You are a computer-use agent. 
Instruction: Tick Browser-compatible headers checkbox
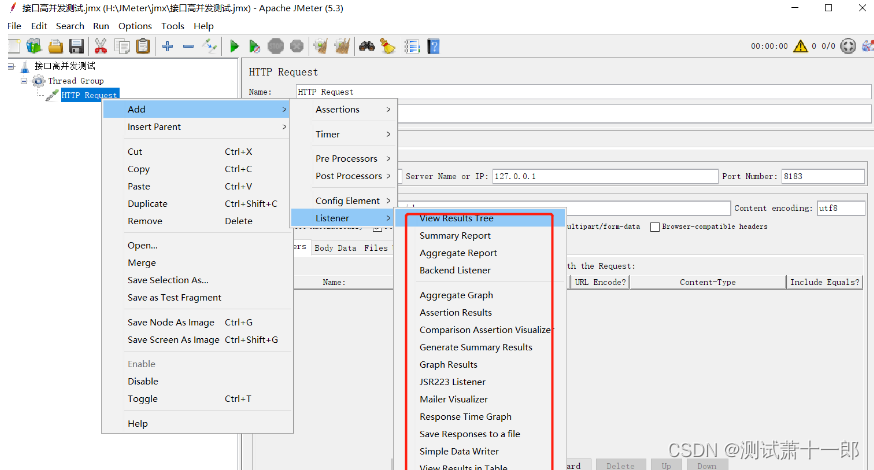click(x=655, y=226)
